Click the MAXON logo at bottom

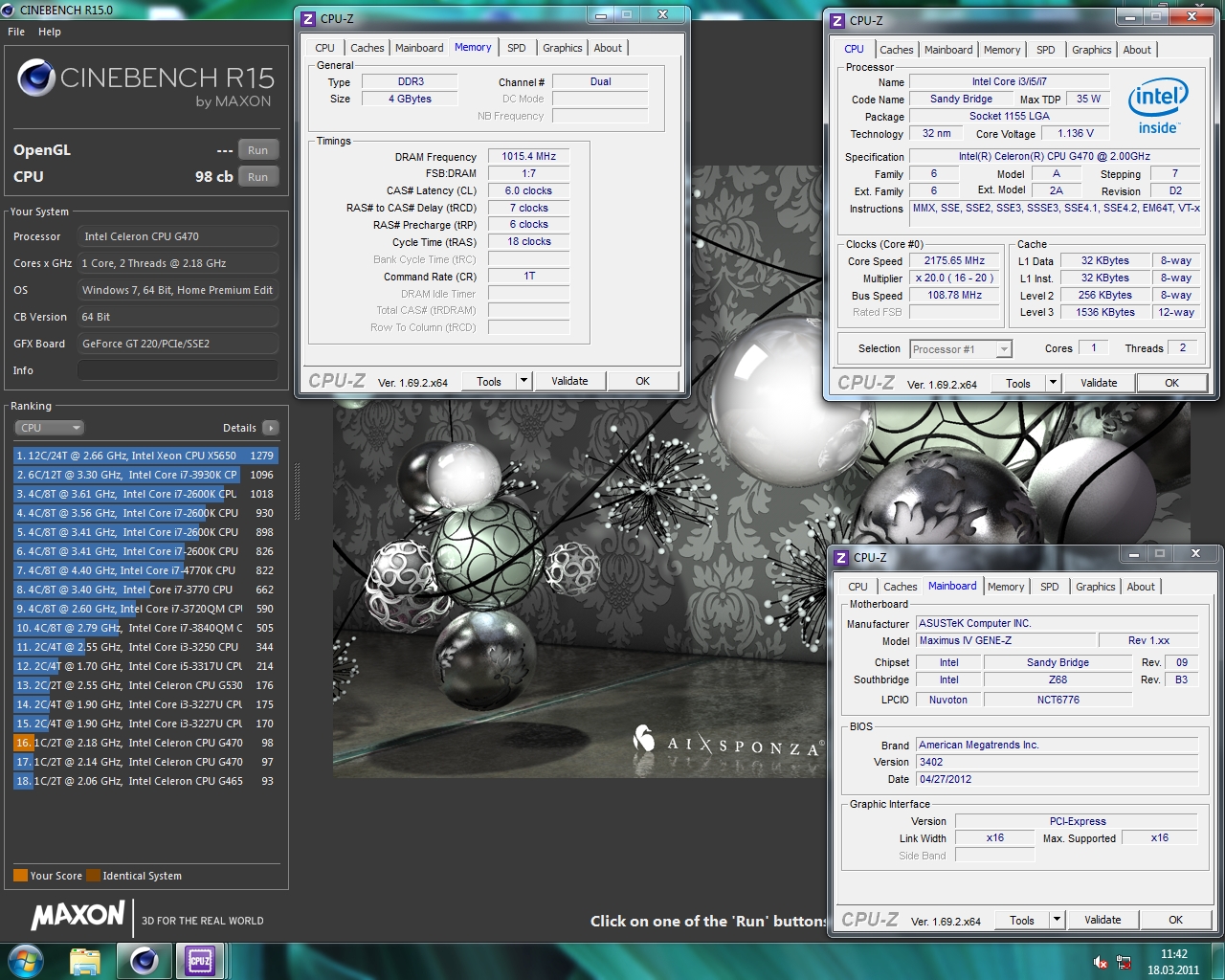78,916
